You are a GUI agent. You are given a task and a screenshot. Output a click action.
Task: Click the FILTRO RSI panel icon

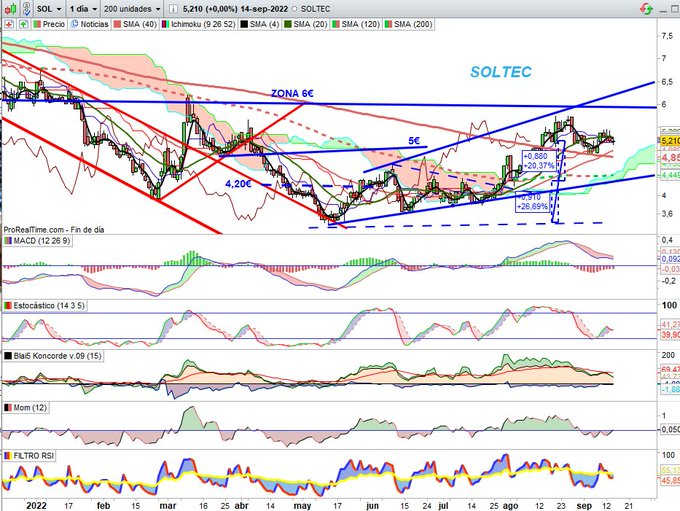[x=8, y=455]
